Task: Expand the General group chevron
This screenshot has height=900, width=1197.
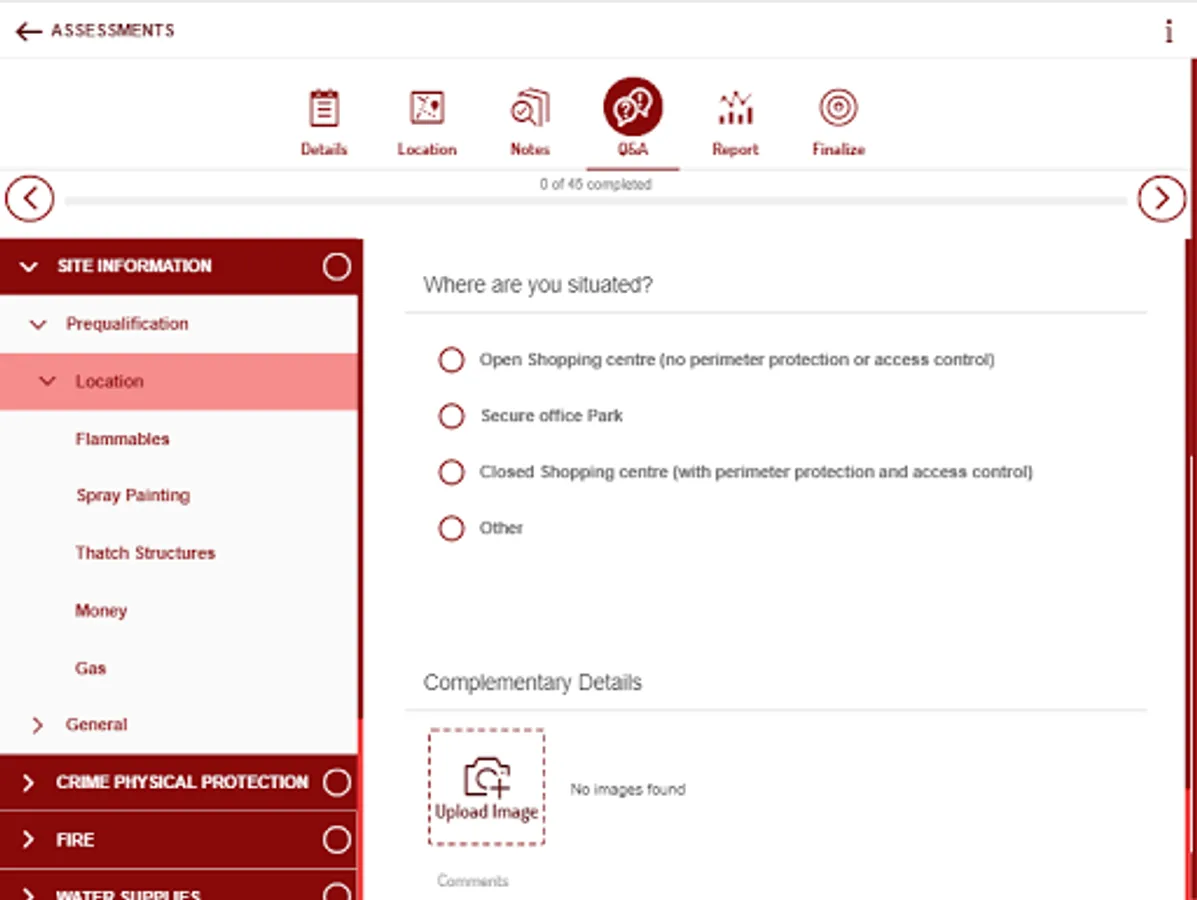Action: (x=37, y=725)
